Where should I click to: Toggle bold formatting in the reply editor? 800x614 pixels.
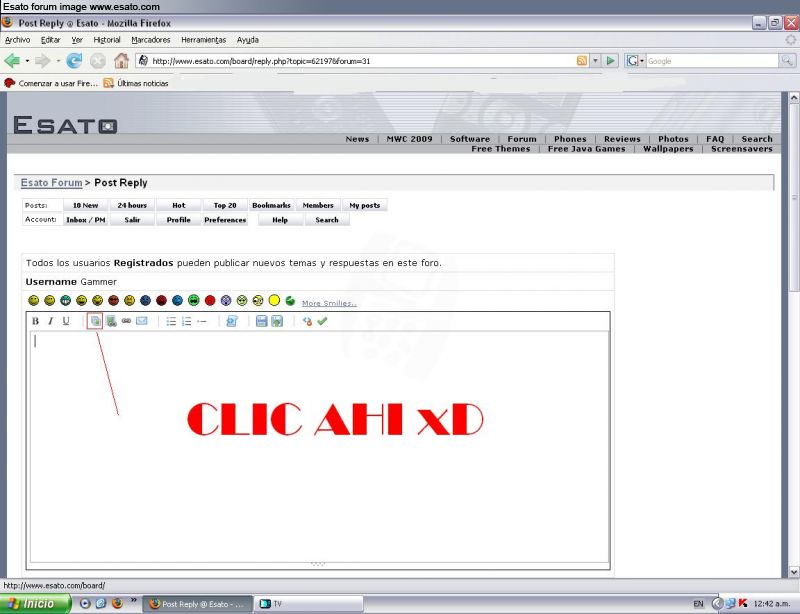pyautogui.click(x=35, y=321)
